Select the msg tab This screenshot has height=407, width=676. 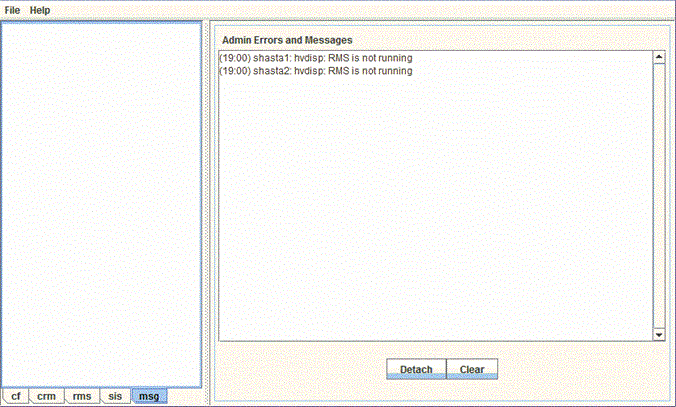click(x=148, y=396)
